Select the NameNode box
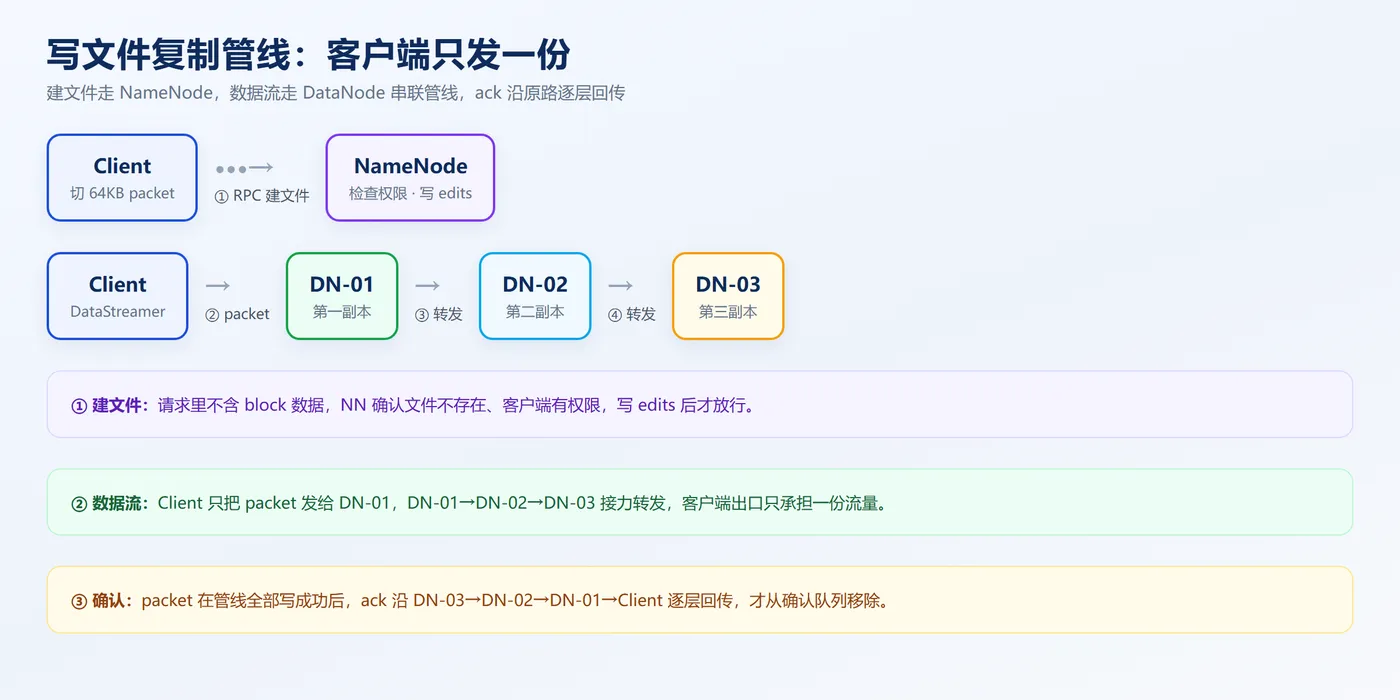This screenshot has height=700, width=1400. click(410, 178)
